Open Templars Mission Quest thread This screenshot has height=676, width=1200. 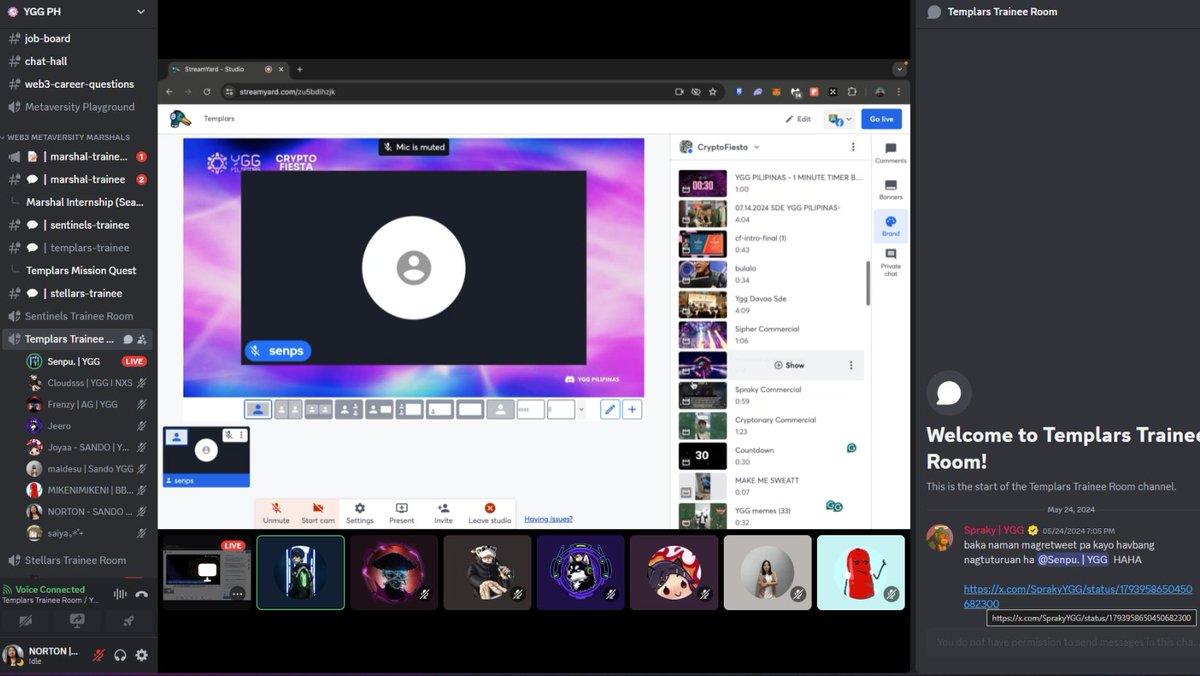(x=81, y=270)
